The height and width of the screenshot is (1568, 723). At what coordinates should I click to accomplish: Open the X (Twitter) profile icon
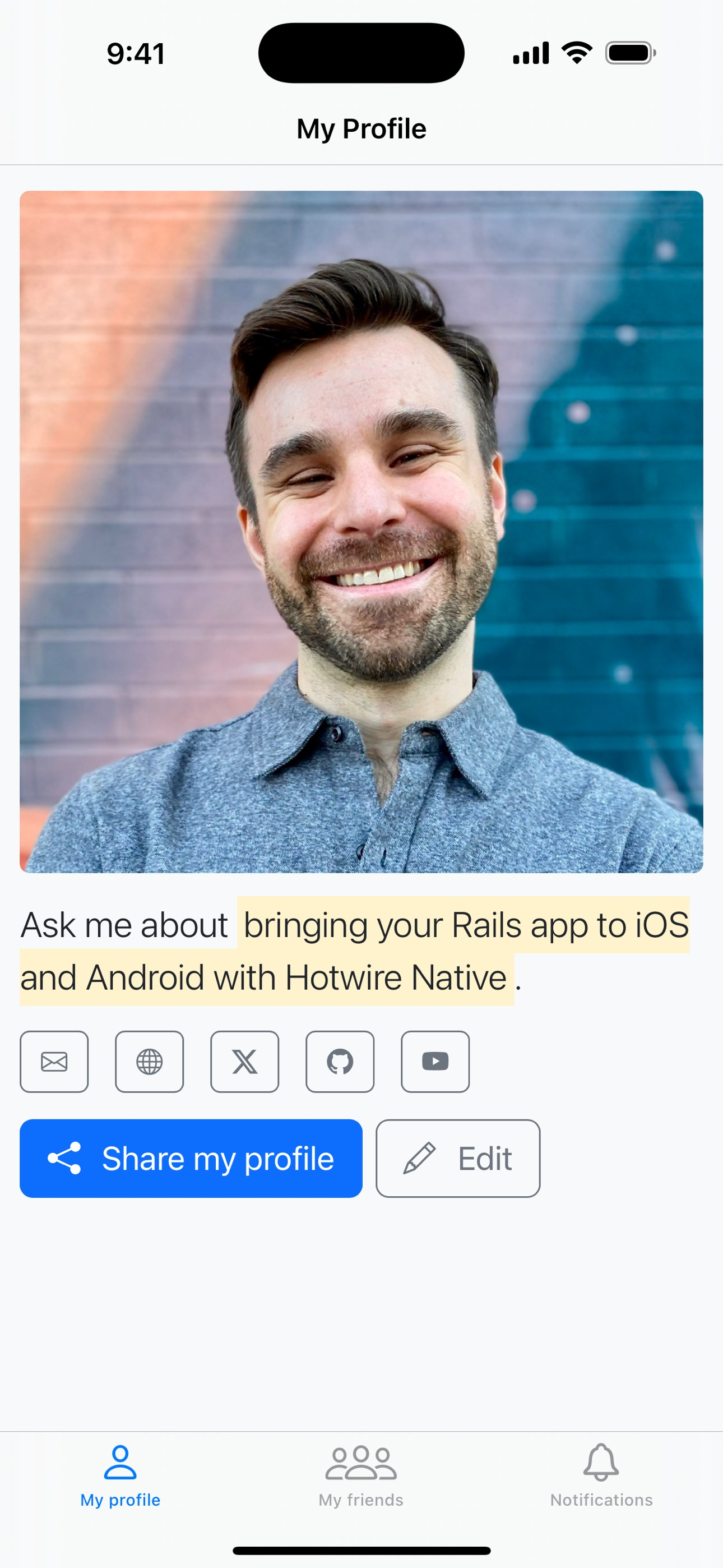245,1062
